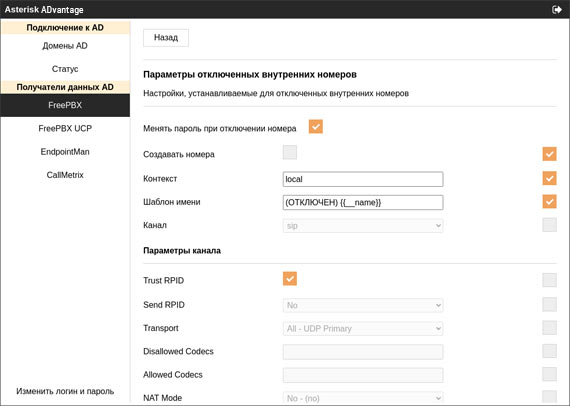Toggle override checkbox for Шаблон имени row
This screenshot has height=406, width=570.
tap(549, 201)
